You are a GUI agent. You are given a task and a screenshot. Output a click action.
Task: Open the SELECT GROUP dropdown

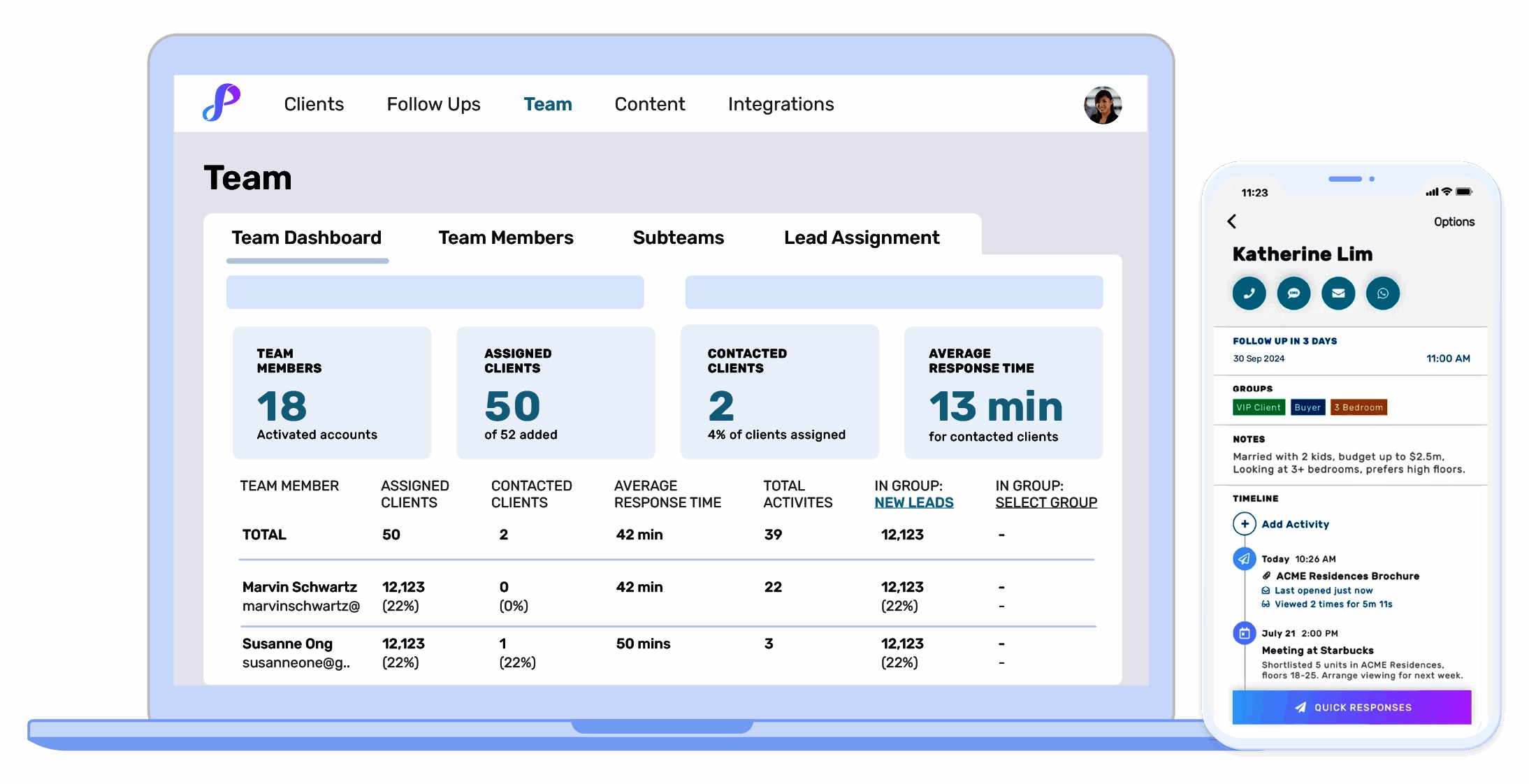pos(1046,502)
